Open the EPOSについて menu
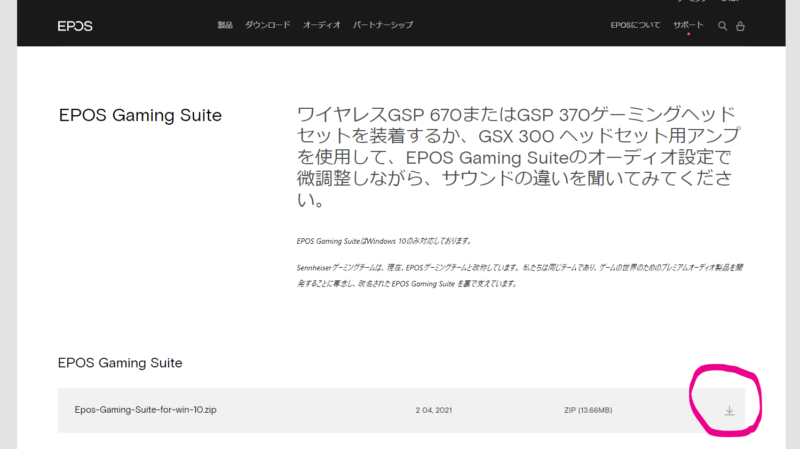Screen dimensions: 800x449 (x=635, y=25)
